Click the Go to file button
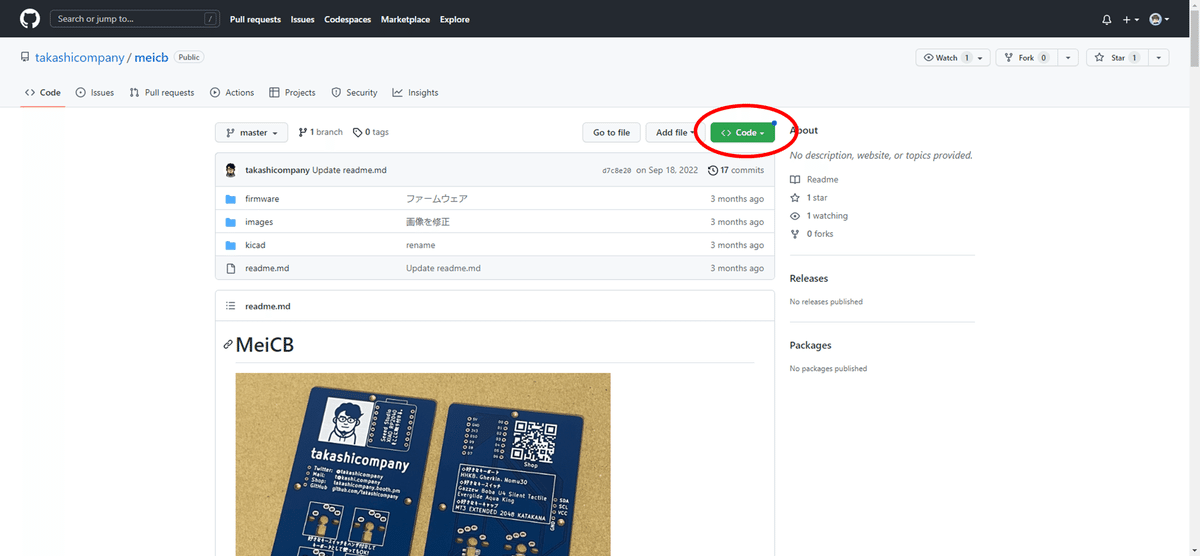The height and width of the screenshot is (556, 1200). click(x=611, y=132)
